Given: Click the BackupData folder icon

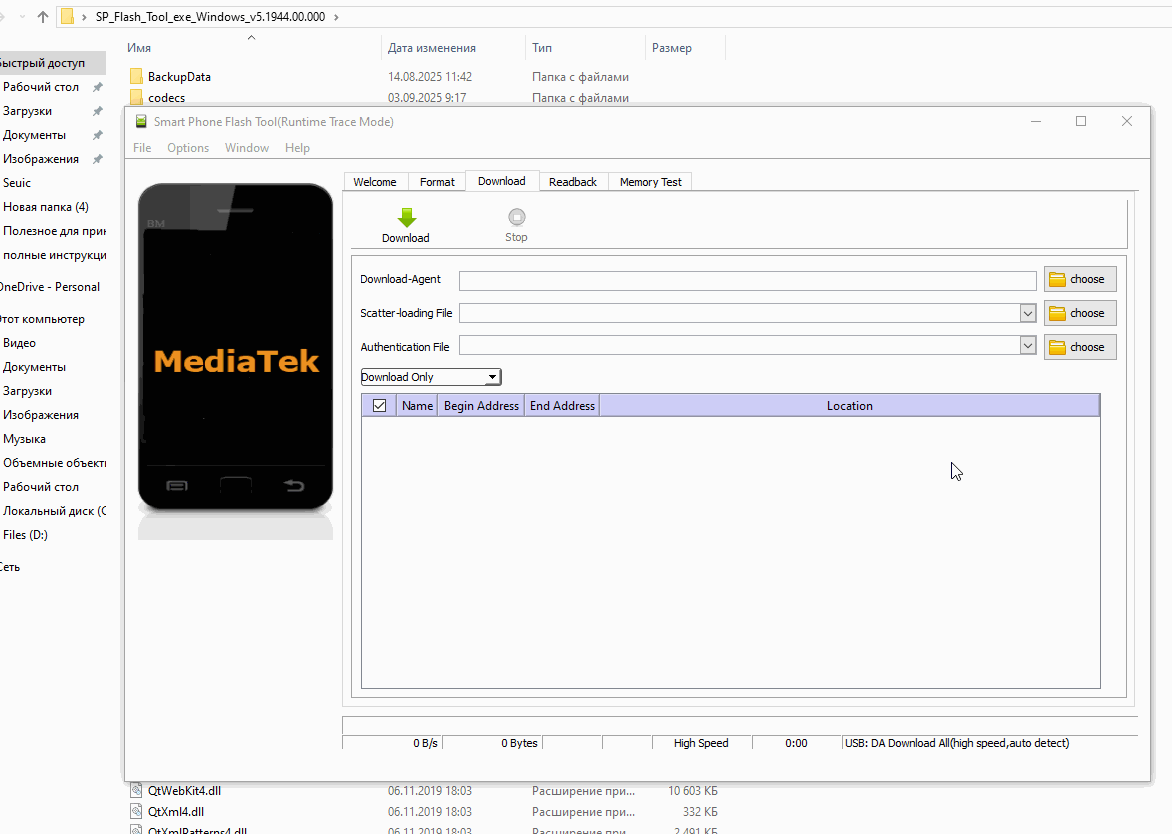Looking at the screenshot, I should (137, 77).
